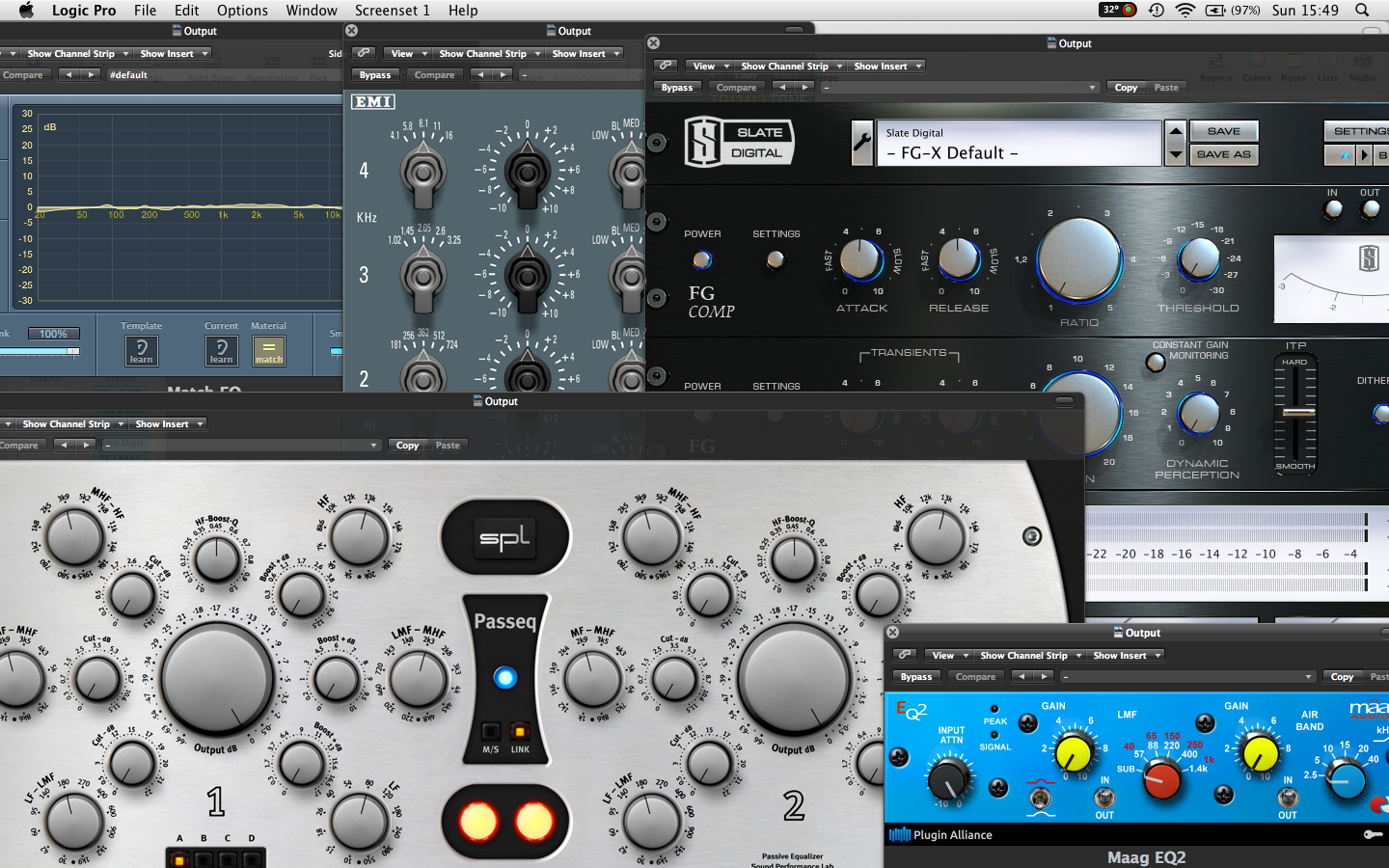Image resolution: width=1389 pixels, height=868 pixels.
Task: Open Show Channel Strip dropdown in Slate Digital window
Action: (790, 66)
